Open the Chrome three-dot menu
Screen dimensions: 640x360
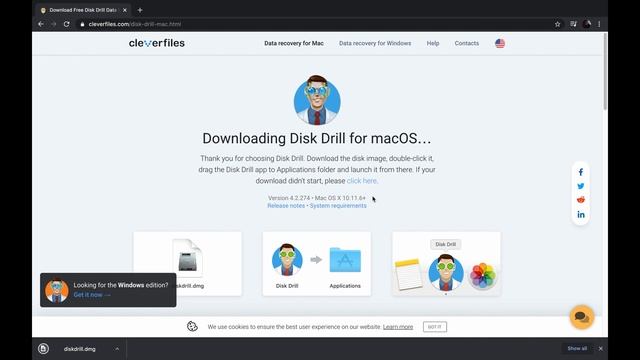pos(599,24)
